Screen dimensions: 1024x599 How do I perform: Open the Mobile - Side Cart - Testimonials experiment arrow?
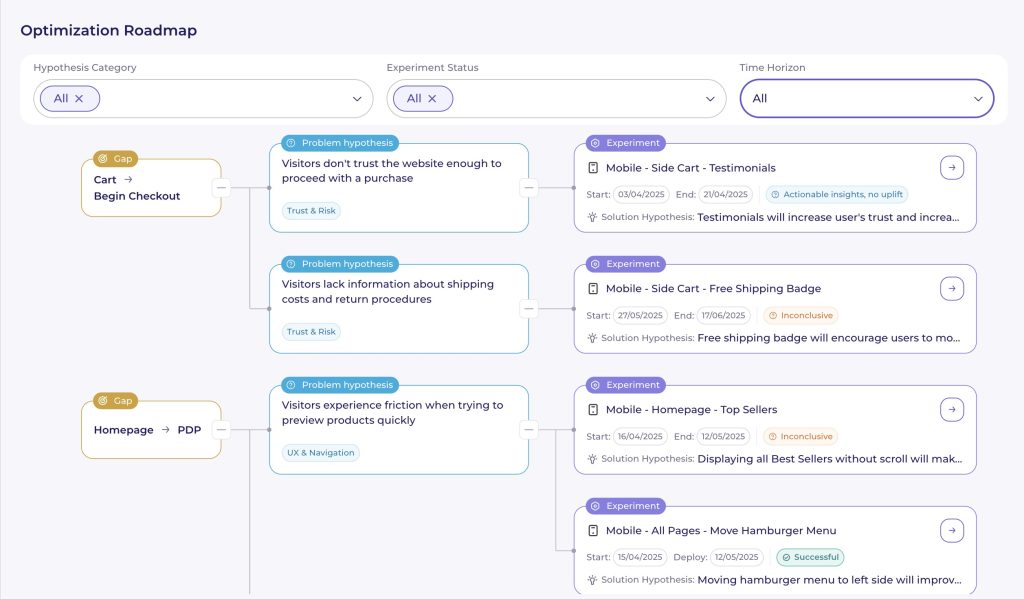point(952,168)
